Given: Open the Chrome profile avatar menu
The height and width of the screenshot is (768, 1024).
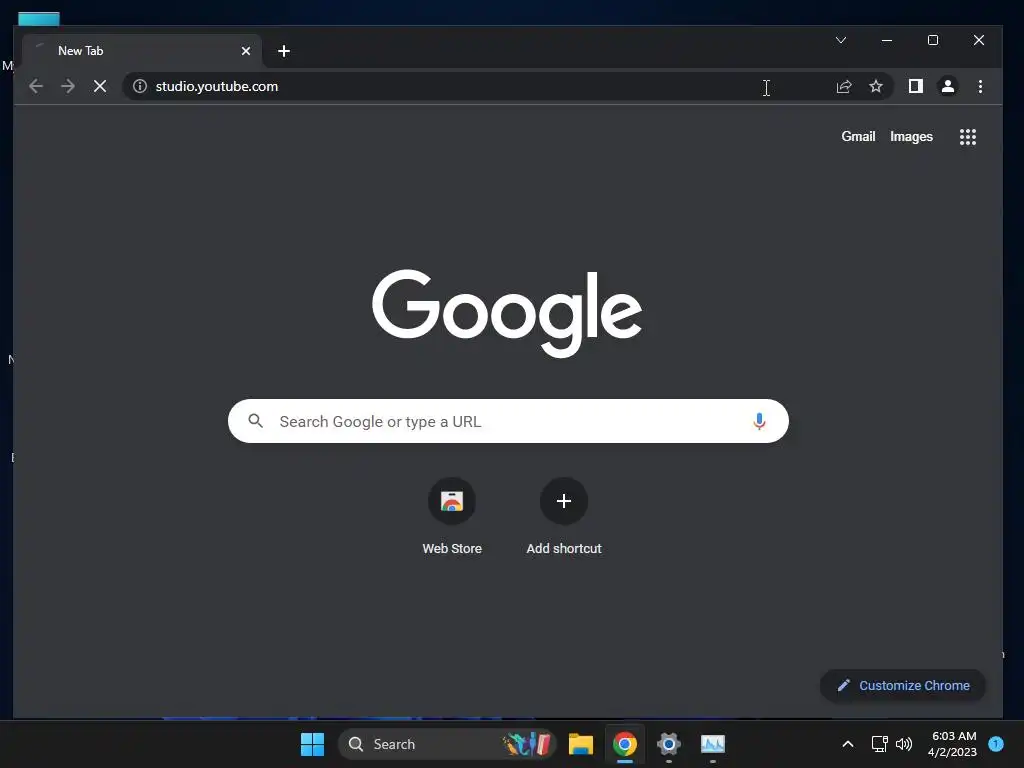Looking at the screenshot, I should click(x=948, y=86).
